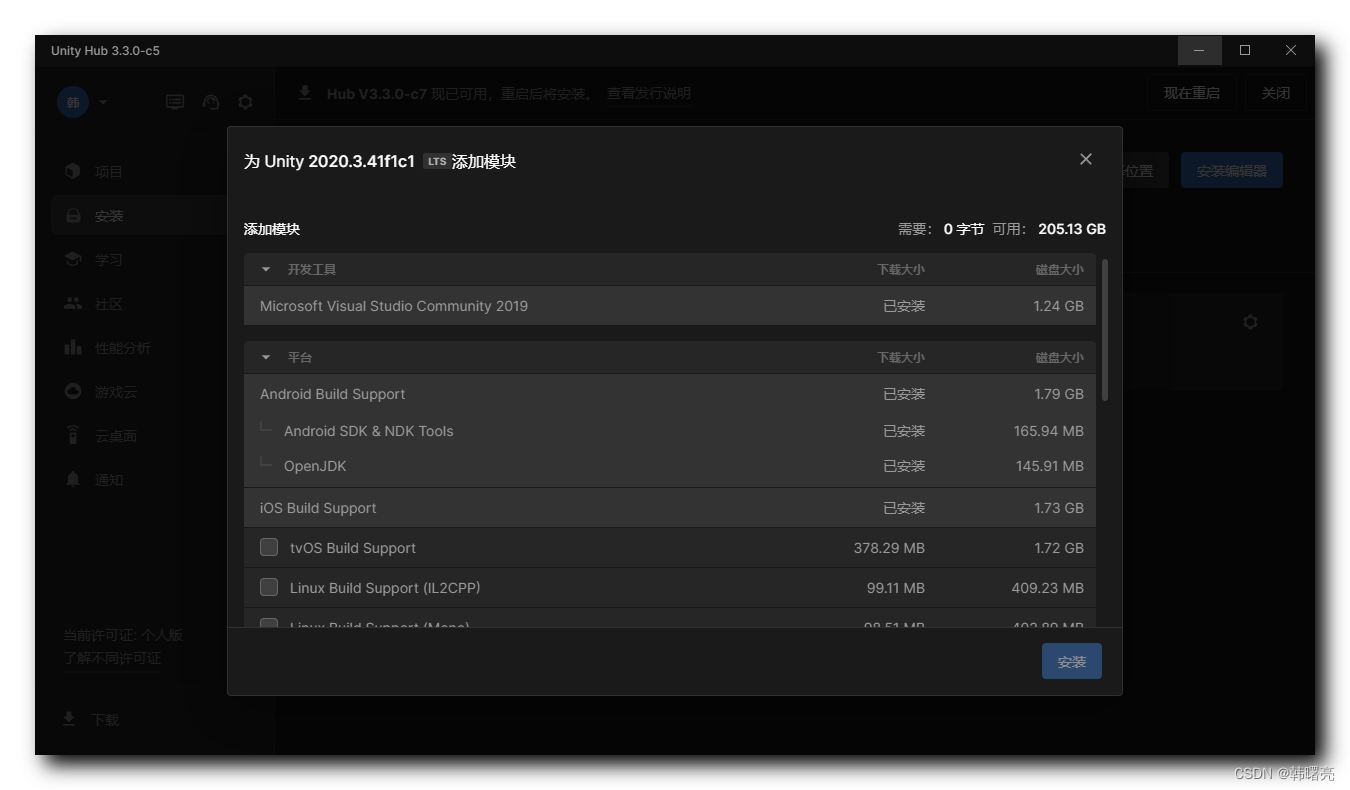Open 性能分析 in the sidebar

coord(140,347)
